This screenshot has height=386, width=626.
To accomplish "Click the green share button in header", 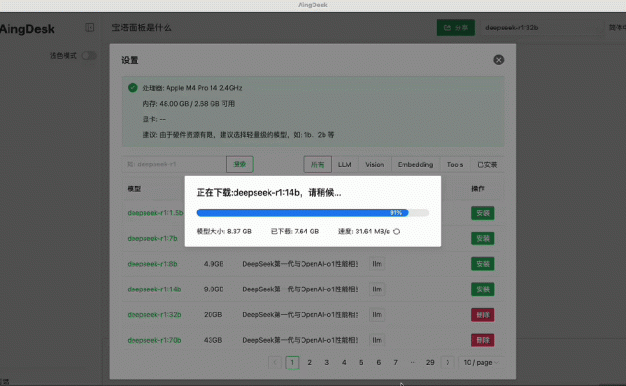I will click(456, 28).
